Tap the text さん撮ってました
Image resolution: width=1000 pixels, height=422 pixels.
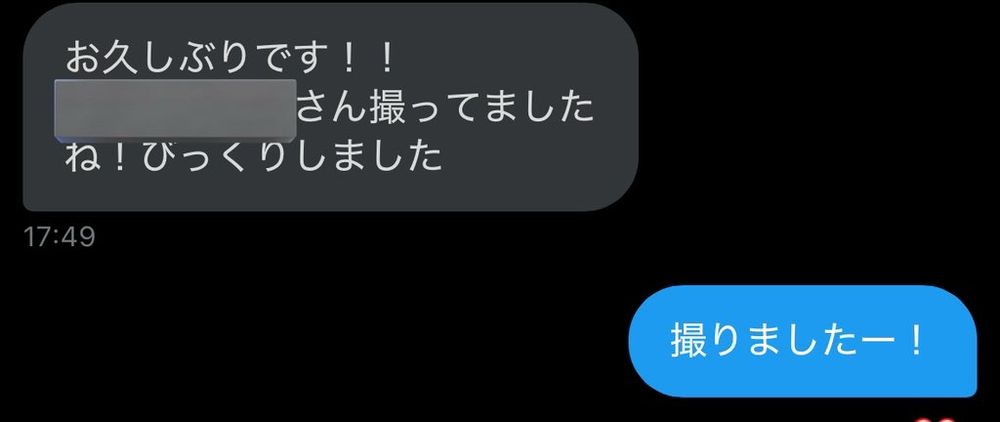coord(445,109)
